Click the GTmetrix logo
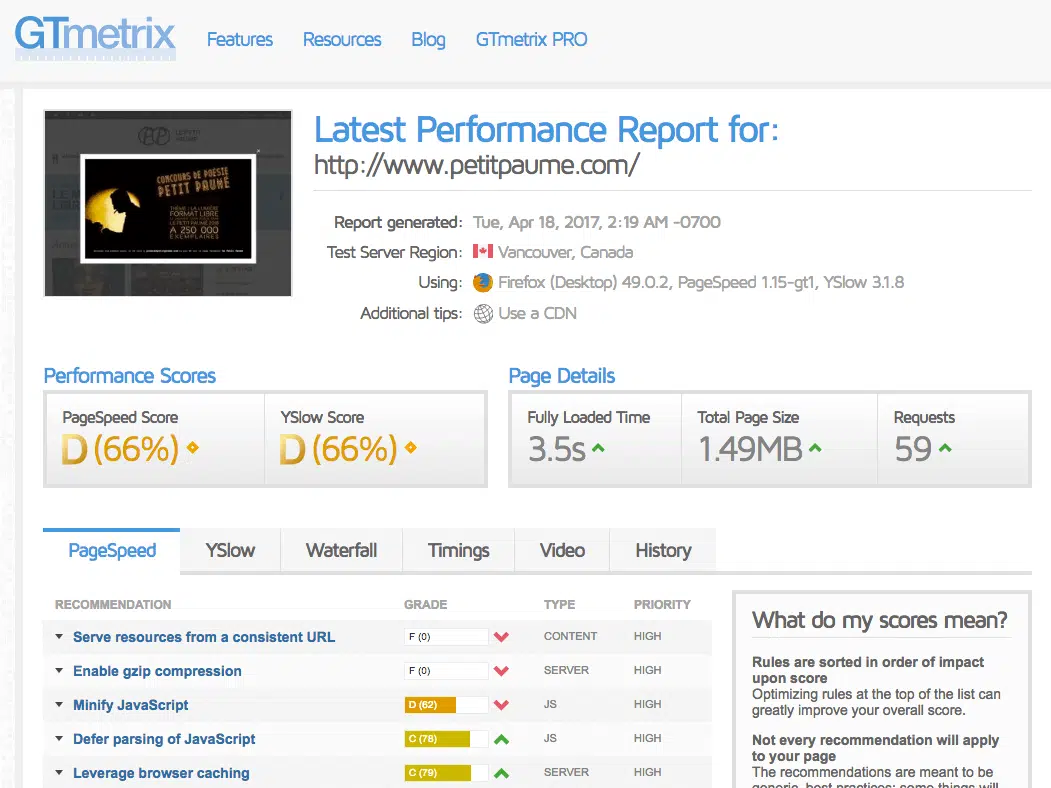Screen dimensions: 1051x788 (95, 38)
